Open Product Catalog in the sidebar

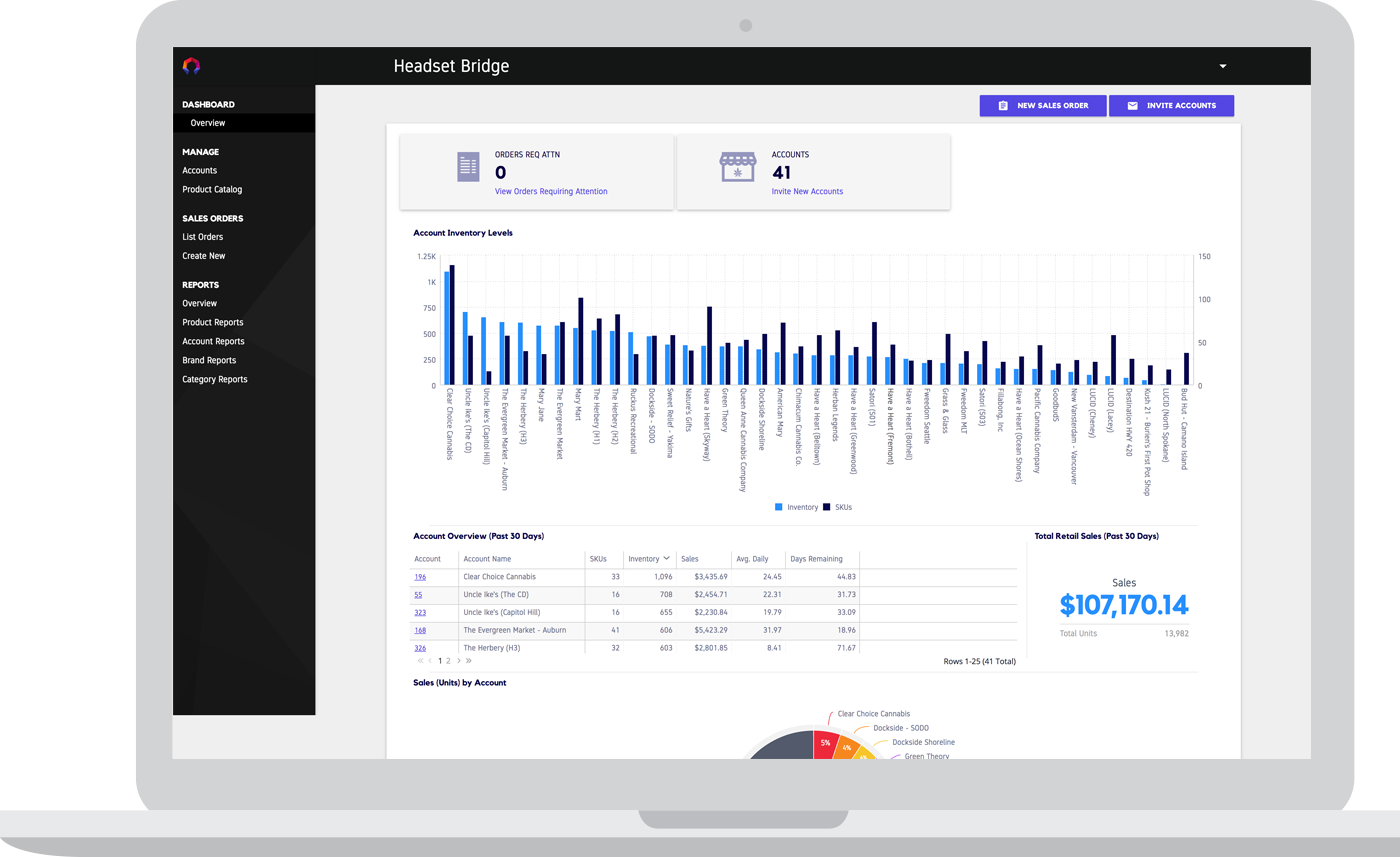[x=212, y=189]
